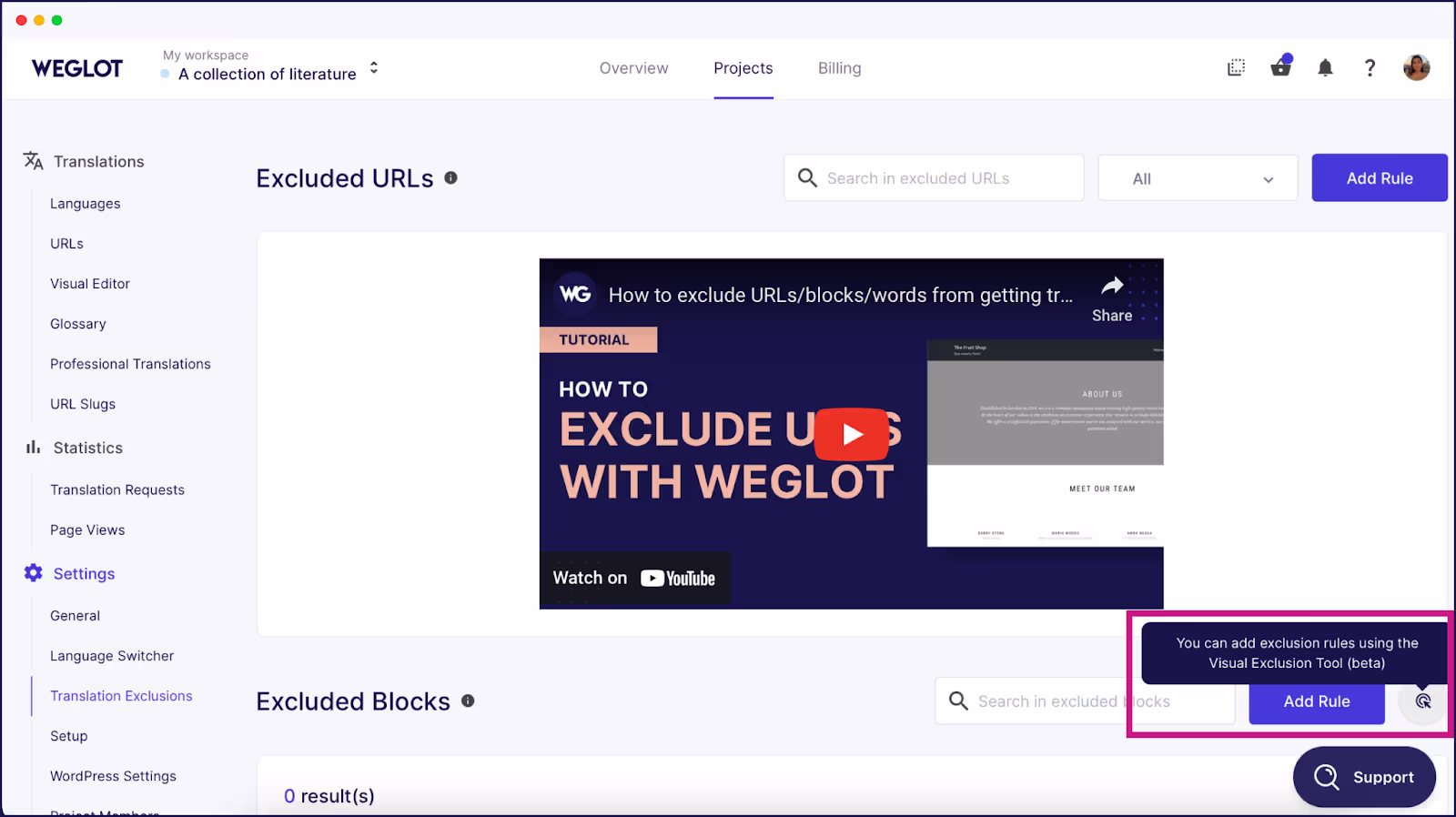Open the Overview tab
1456x817 pixels.
coord(633,68)
